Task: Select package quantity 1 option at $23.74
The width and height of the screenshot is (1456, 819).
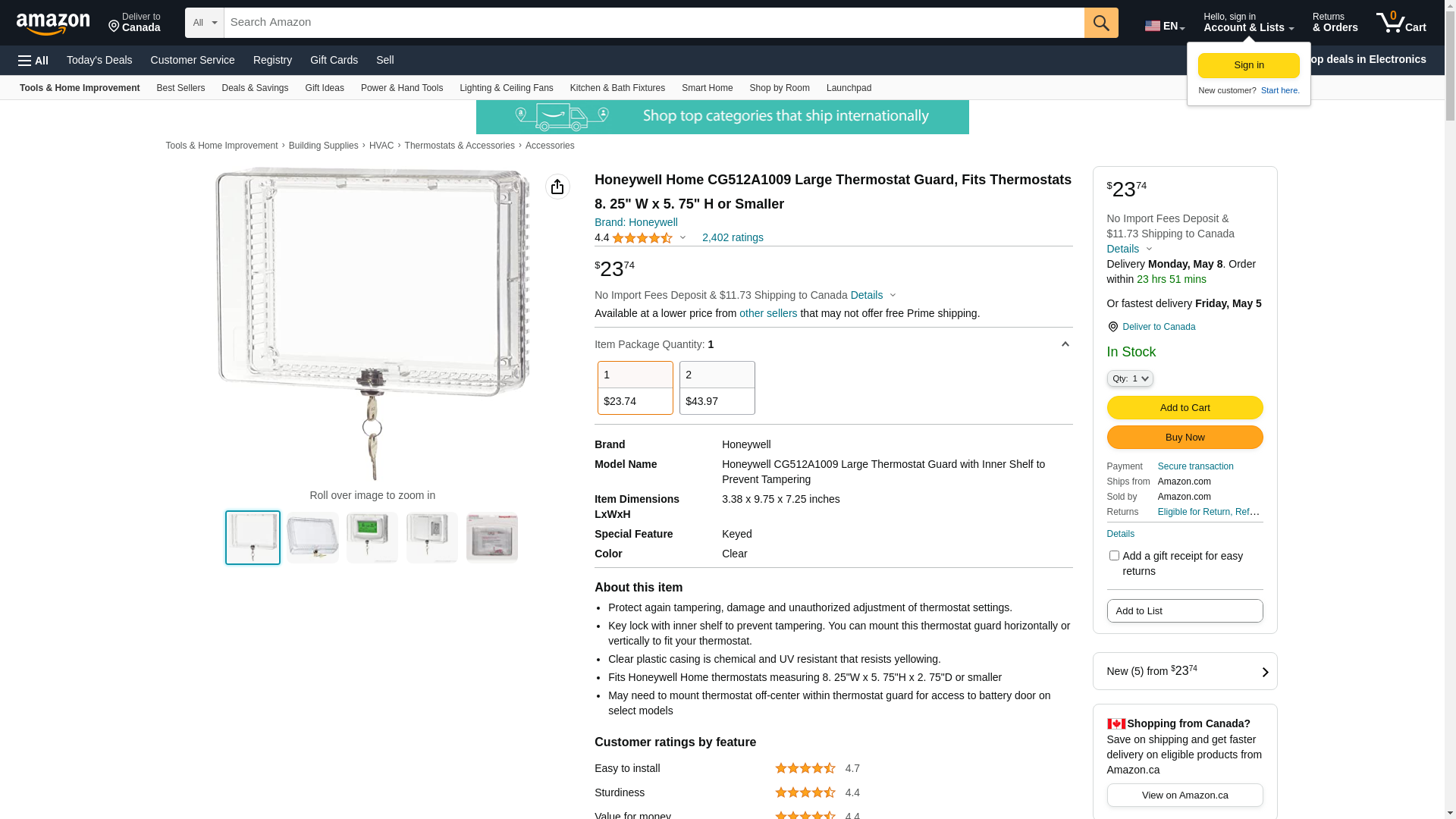Action: coord(635,388)
